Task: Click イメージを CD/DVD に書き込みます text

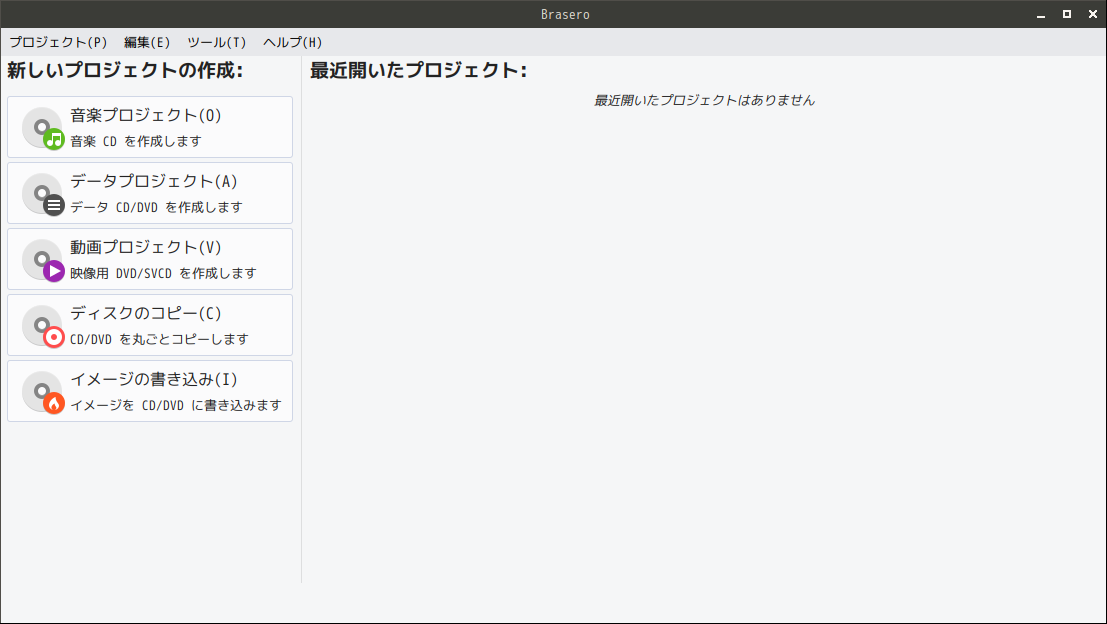Action: [x=176, y=405]
